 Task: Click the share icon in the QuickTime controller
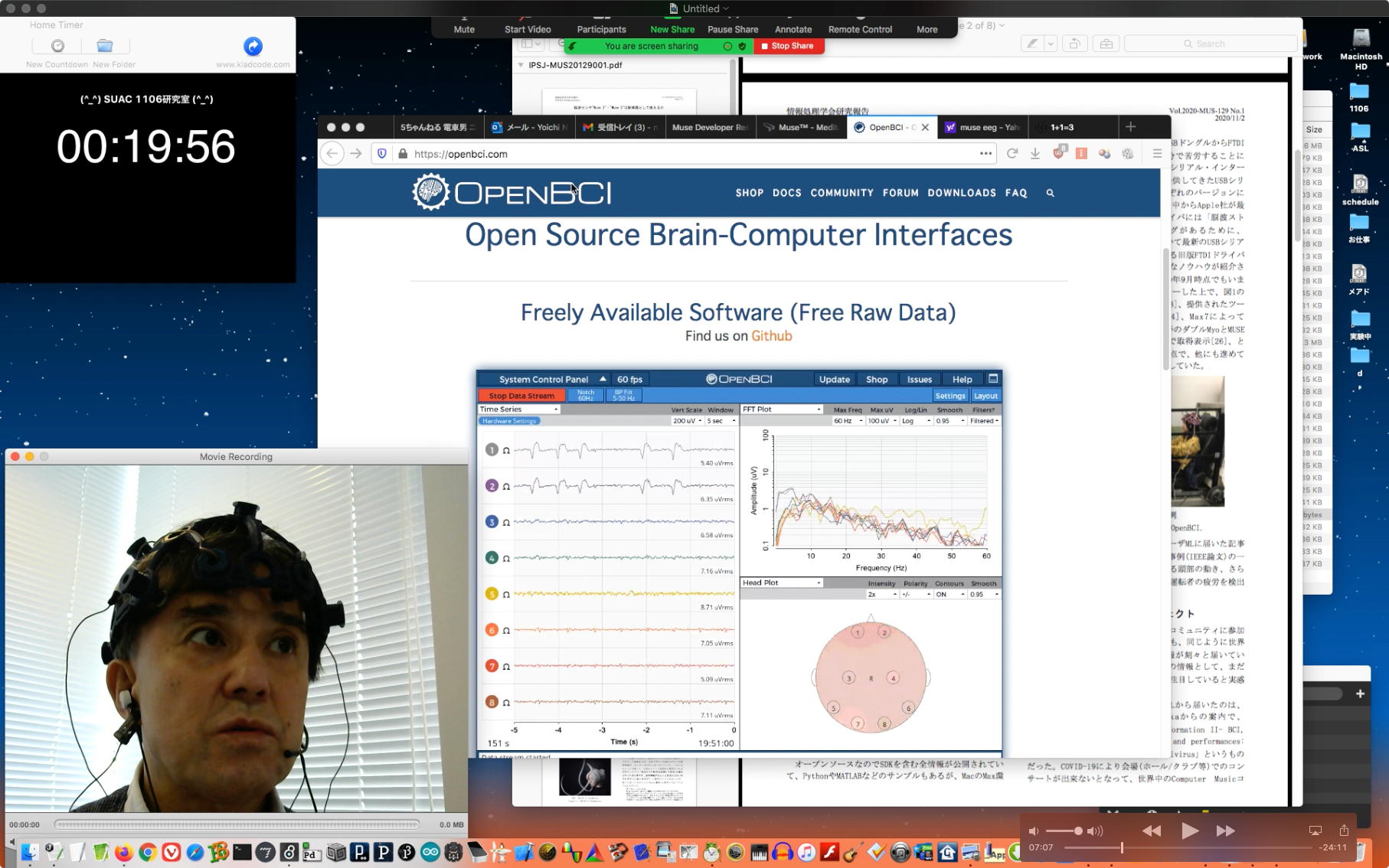(x=1344, y=830)
